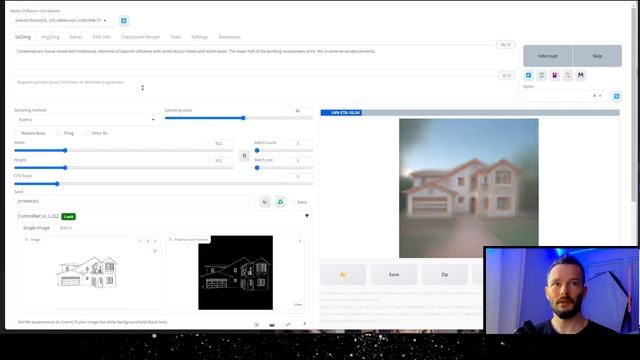Viewport: 640px width, 360px height.
Task: Click the Width number box
Action: 220,143
